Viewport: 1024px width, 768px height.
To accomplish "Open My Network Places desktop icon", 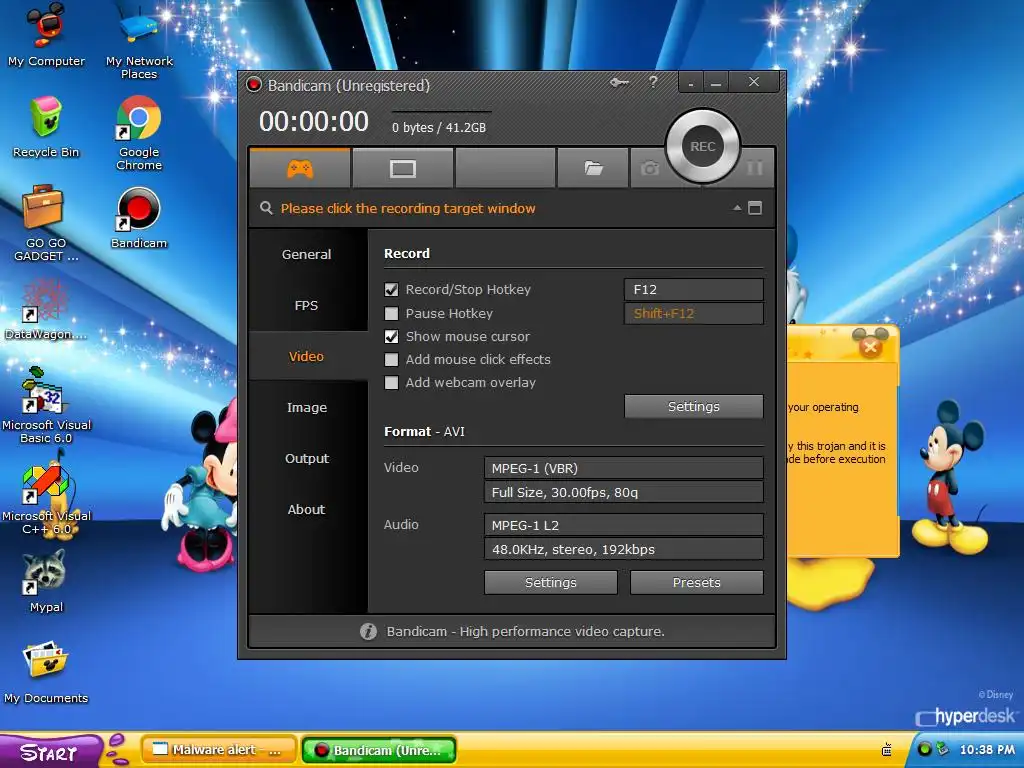I will pyautogui.click(x=139, y=41).
